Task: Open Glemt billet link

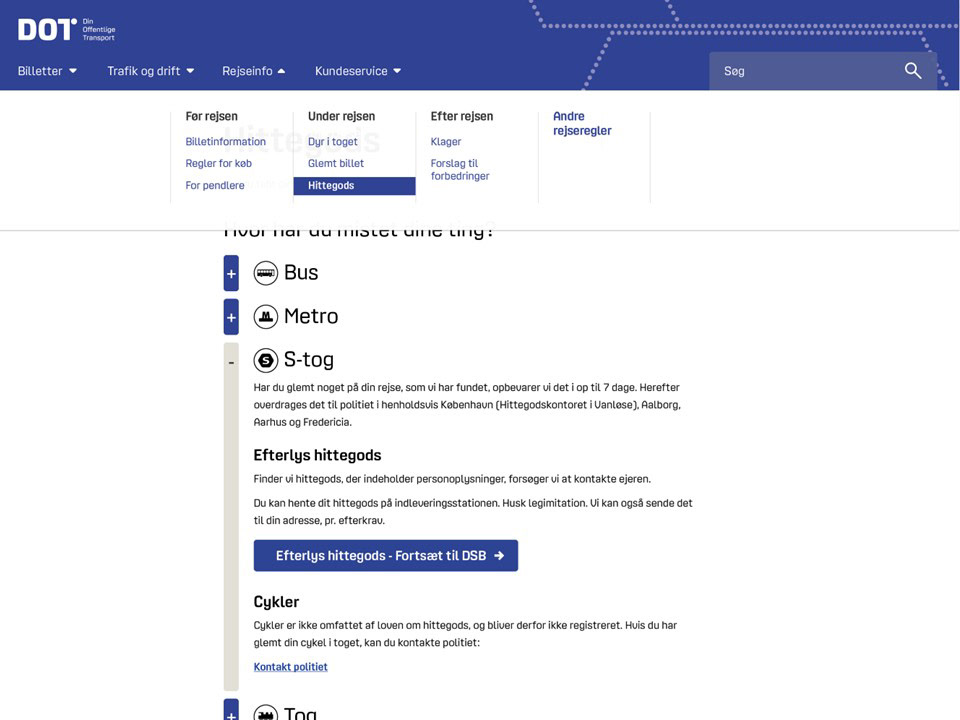Action: (336, 163)
